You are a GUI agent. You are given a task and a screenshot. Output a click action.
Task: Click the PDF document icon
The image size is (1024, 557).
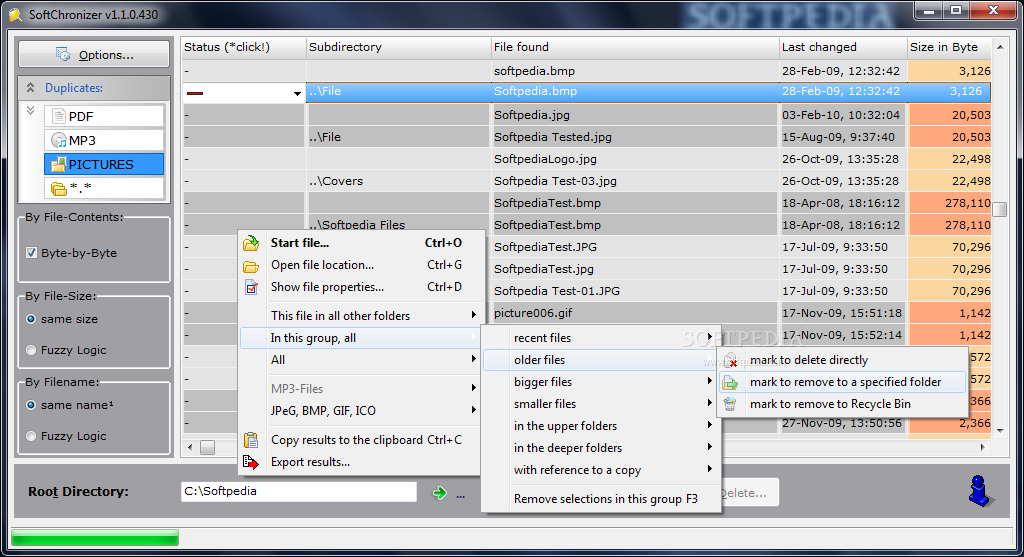tap(59, 116)
